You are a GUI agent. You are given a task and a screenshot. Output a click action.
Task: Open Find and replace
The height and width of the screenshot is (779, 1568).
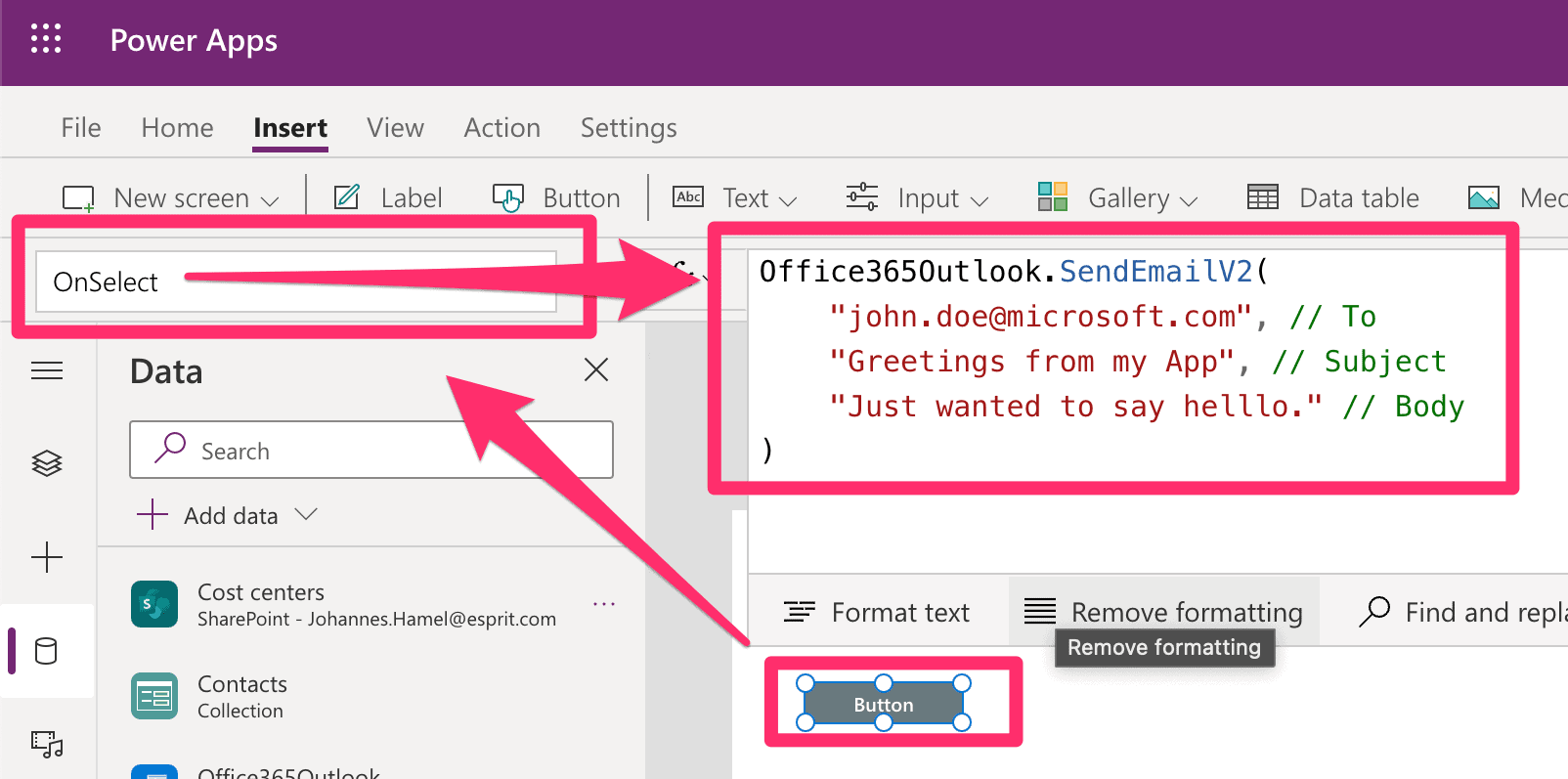1463,612
